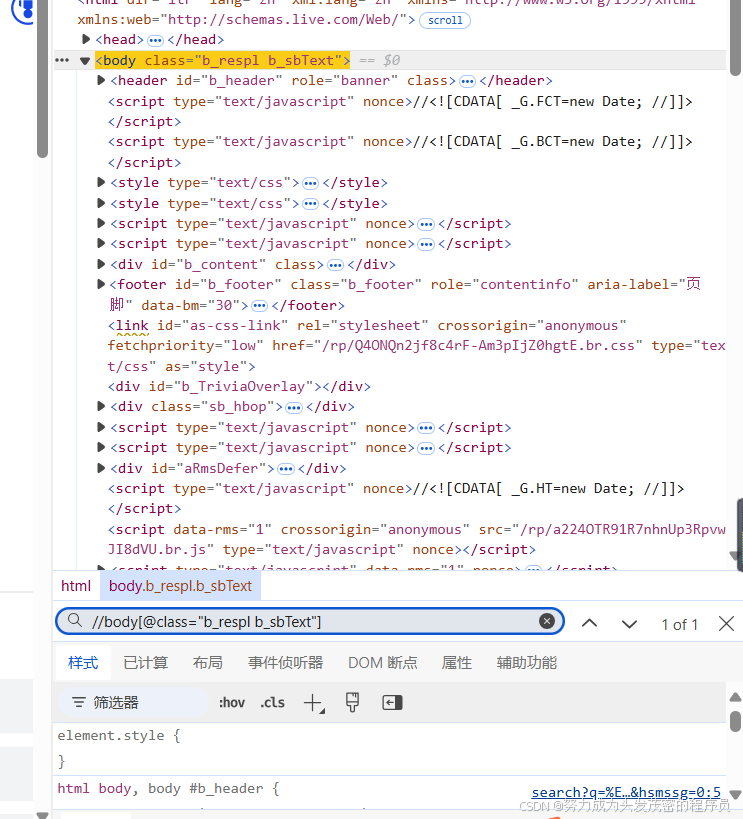743x819 pixels.
Task: Click the search magnifier icon
Action: (75, 621)
